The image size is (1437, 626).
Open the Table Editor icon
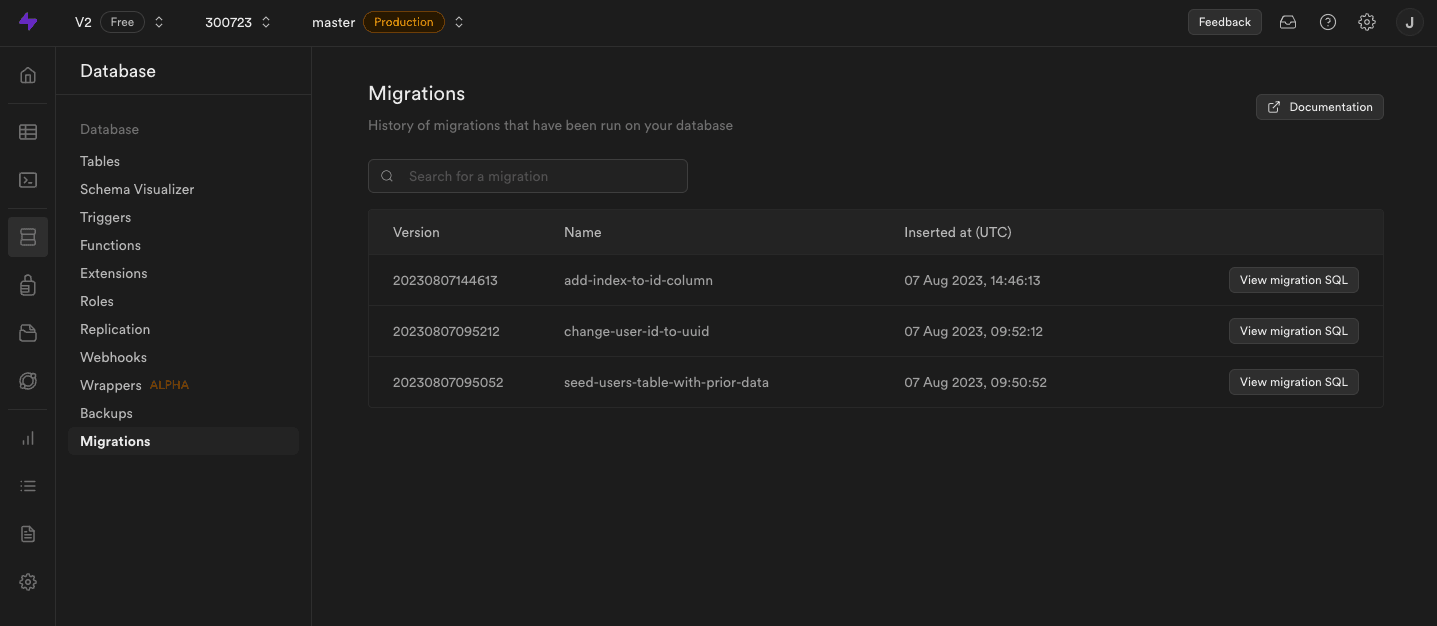pos(28,132)
